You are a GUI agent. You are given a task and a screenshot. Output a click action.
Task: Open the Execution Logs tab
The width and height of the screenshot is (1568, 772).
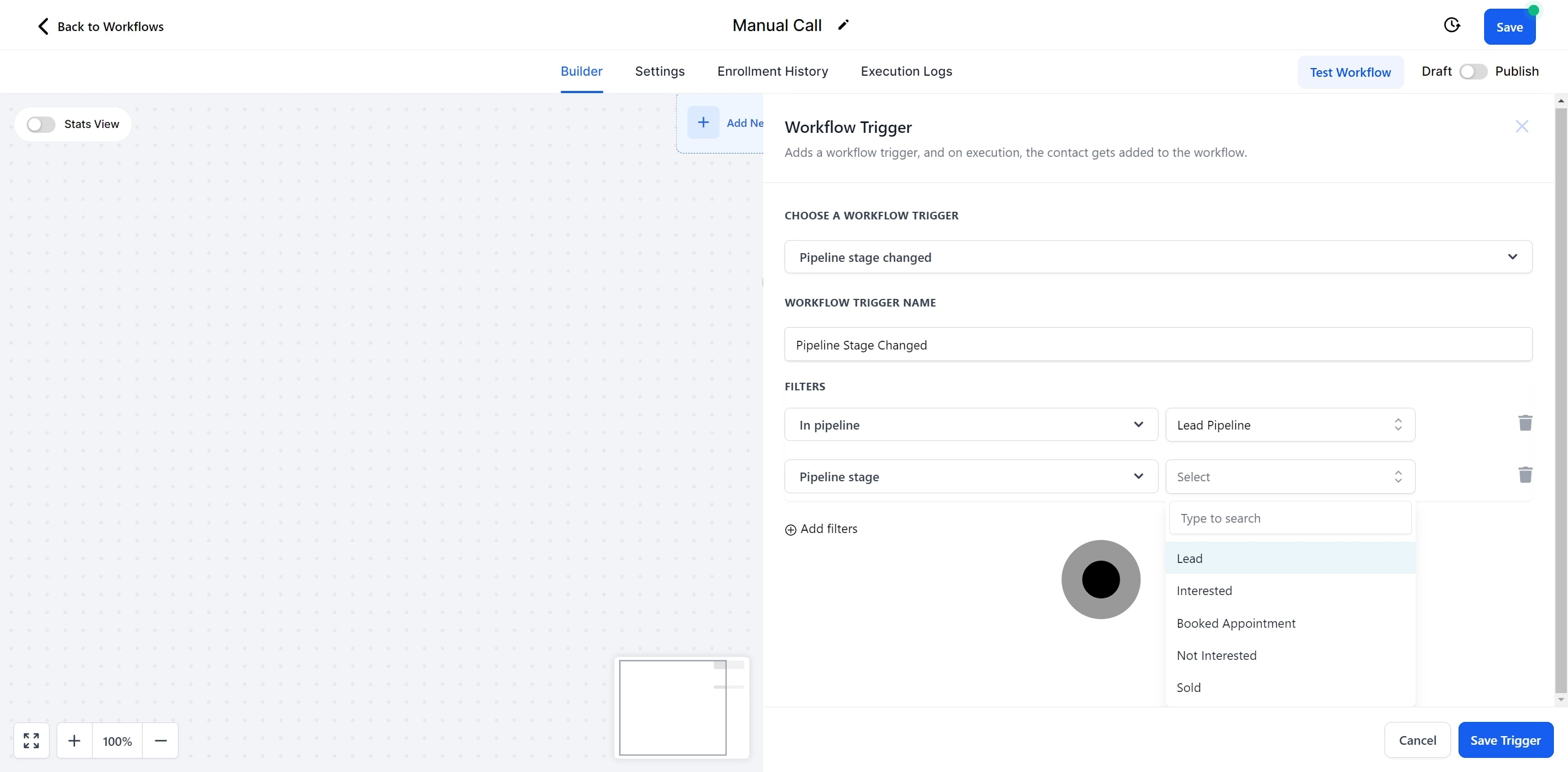click(x=906, y=71)
